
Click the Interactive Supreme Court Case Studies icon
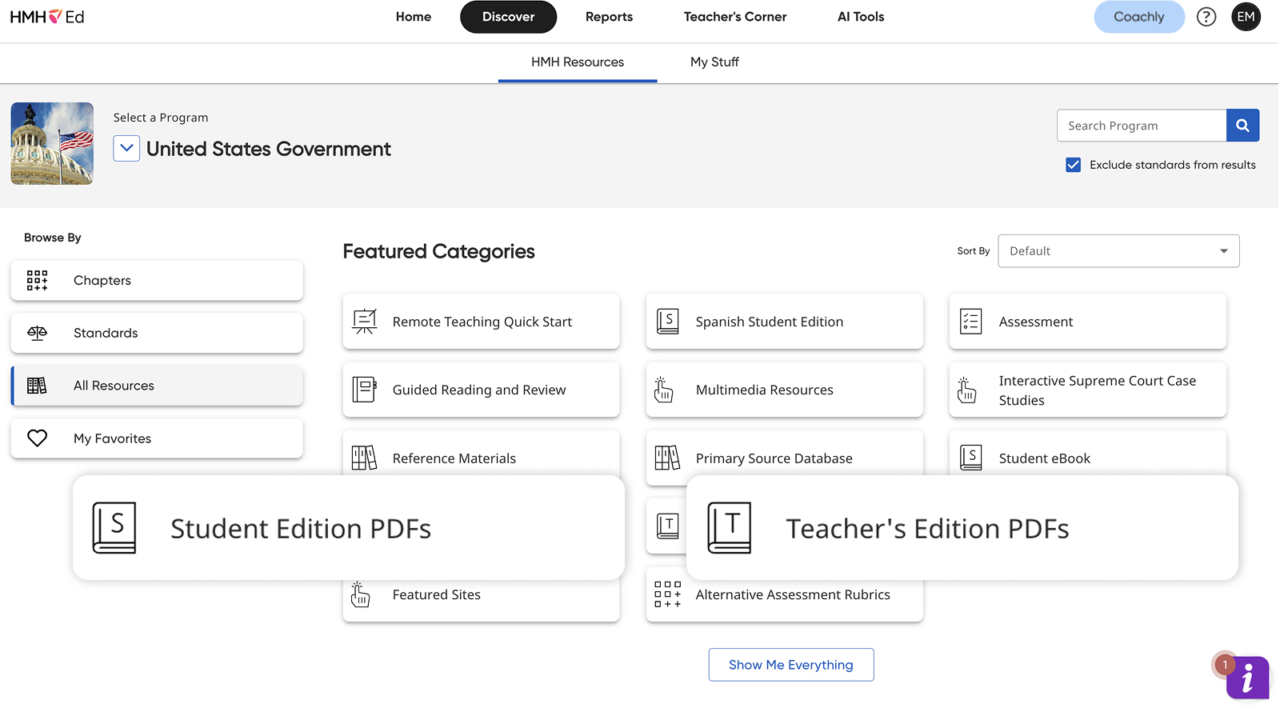pos(967,390)
